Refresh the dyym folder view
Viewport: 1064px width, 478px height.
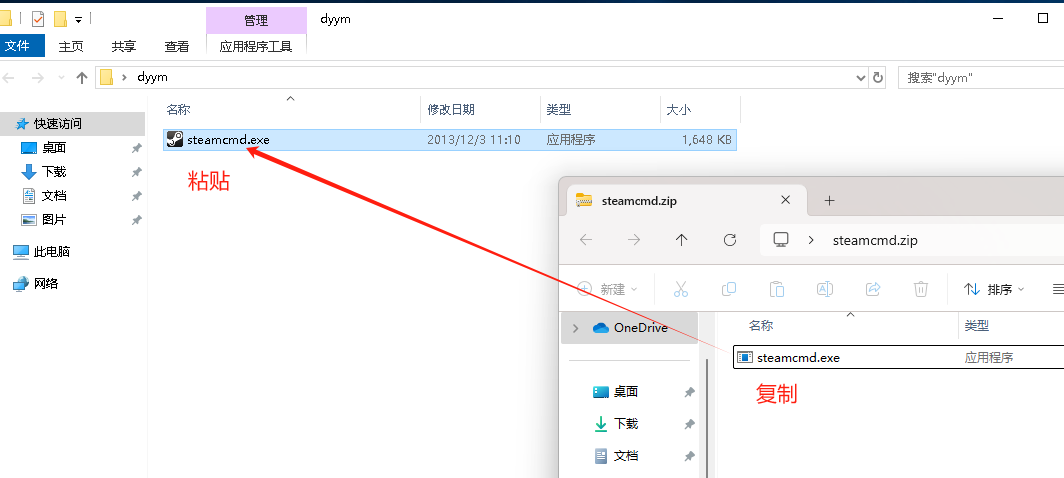click(878, 77)
